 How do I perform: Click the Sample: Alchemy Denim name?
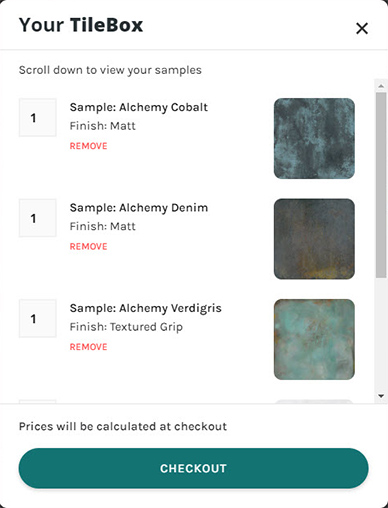coord(139,208)
